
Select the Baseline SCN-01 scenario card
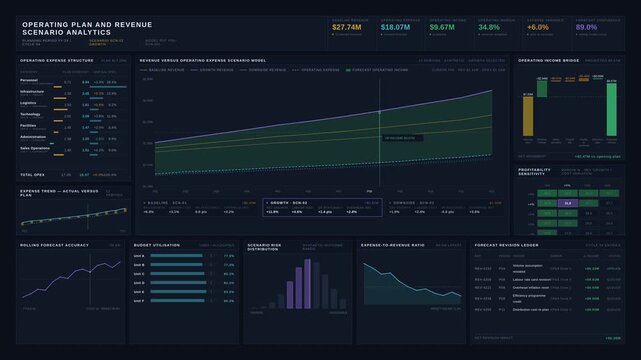[200, 208]
